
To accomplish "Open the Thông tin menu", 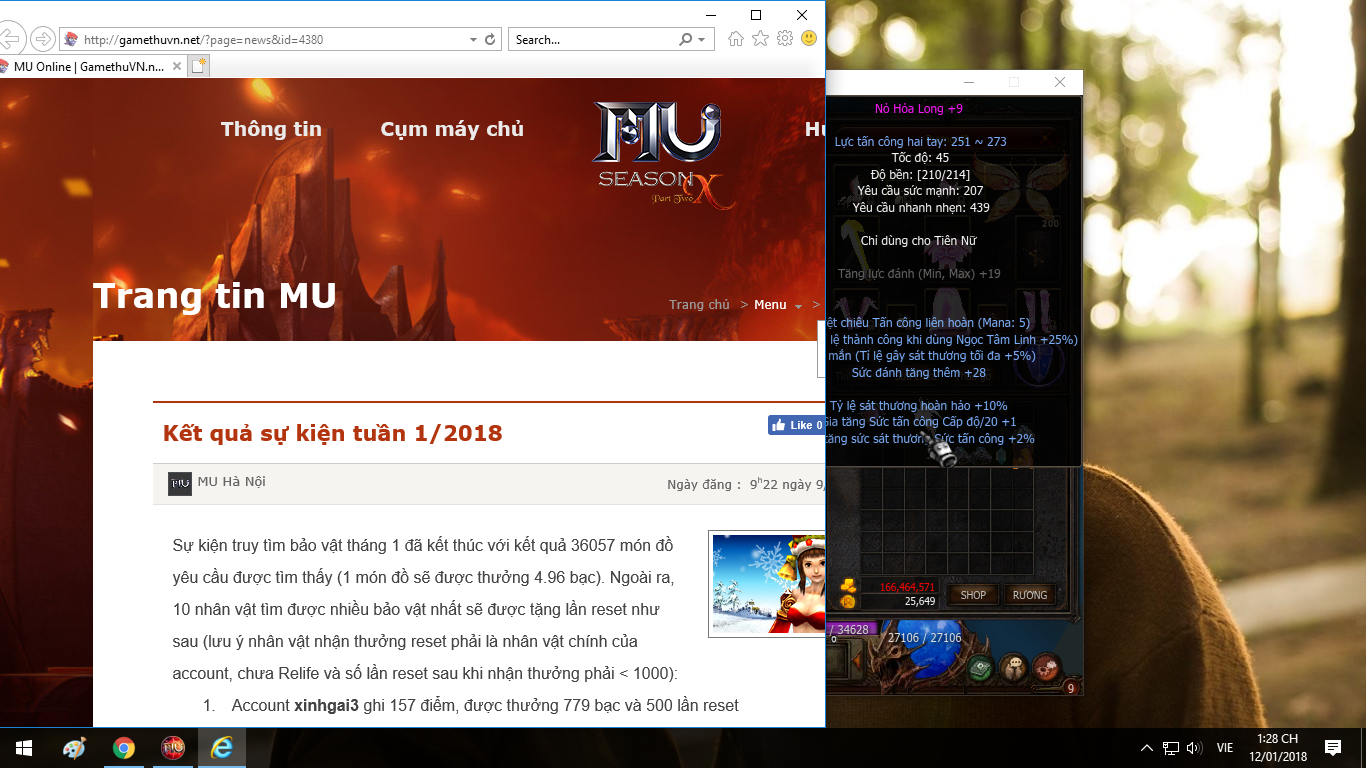I will click(271, 129).
